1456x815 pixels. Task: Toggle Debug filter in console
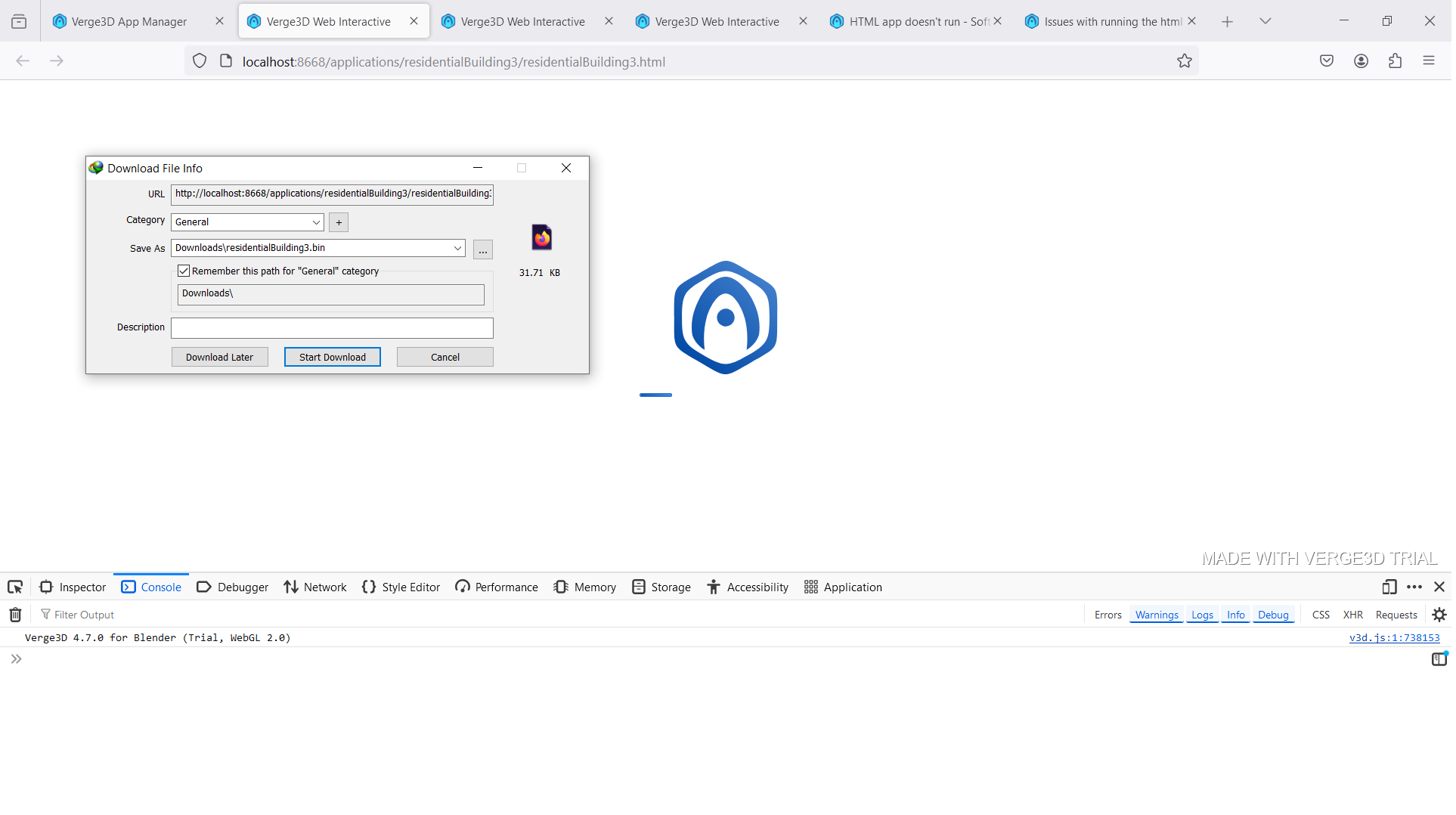(1273, 615)
